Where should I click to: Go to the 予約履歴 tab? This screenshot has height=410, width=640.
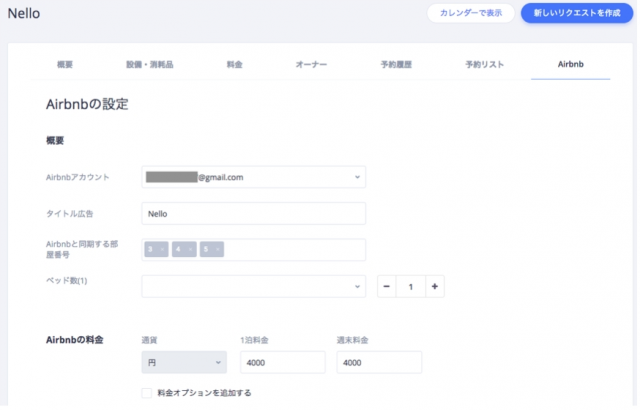396,64
